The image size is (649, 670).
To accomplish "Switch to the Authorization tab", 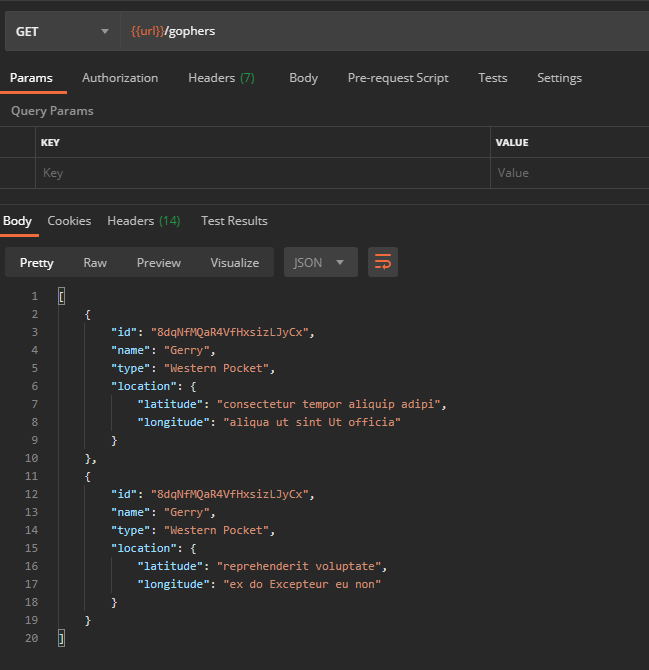I will point(120,78).
